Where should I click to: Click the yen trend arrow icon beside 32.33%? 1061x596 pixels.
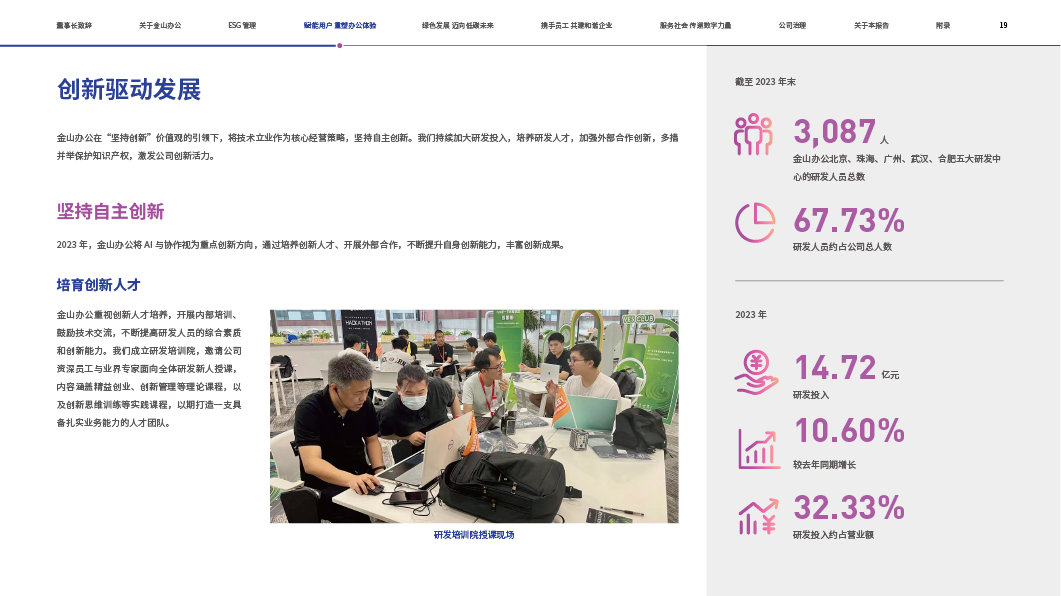tap(758, 516)
